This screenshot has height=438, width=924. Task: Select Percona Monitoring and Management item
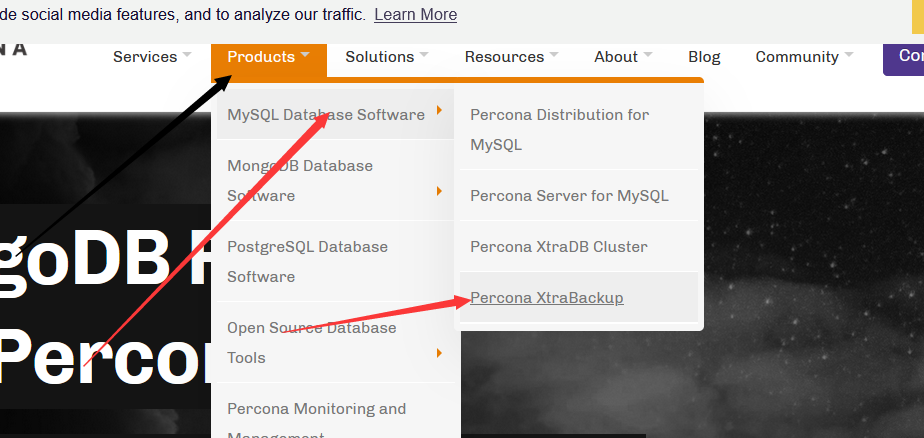(335, 411)
